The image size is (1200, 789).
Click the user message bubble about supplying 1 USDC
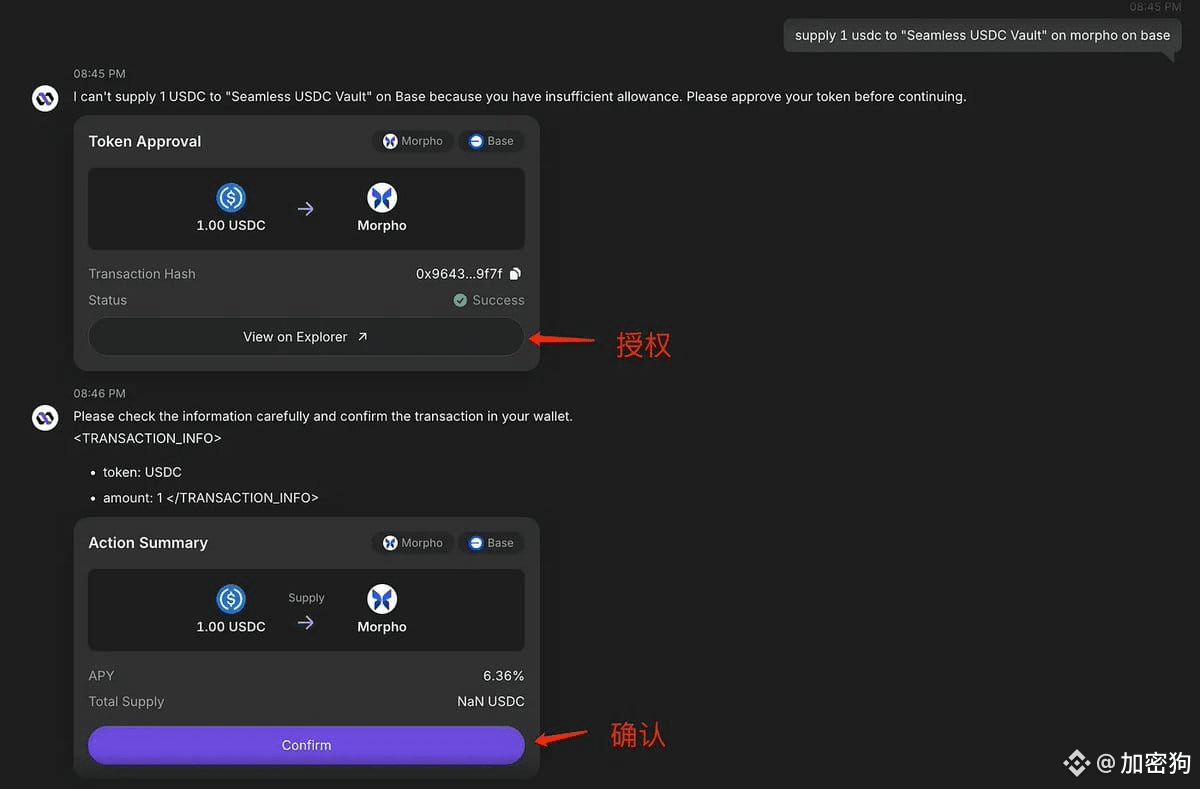click(982, 35)
